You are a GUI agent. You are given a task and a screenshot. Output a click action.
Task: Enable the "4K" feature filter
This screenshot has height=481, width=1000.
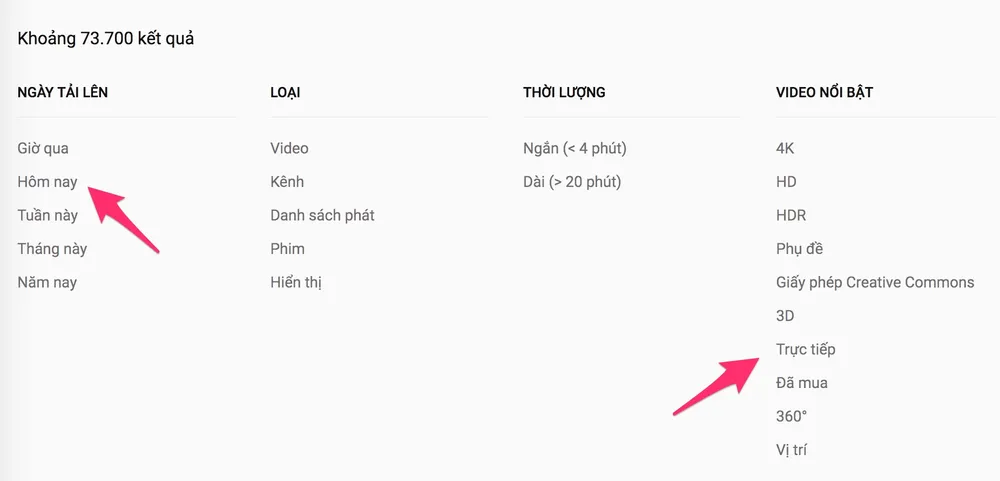tap(785, 148)
